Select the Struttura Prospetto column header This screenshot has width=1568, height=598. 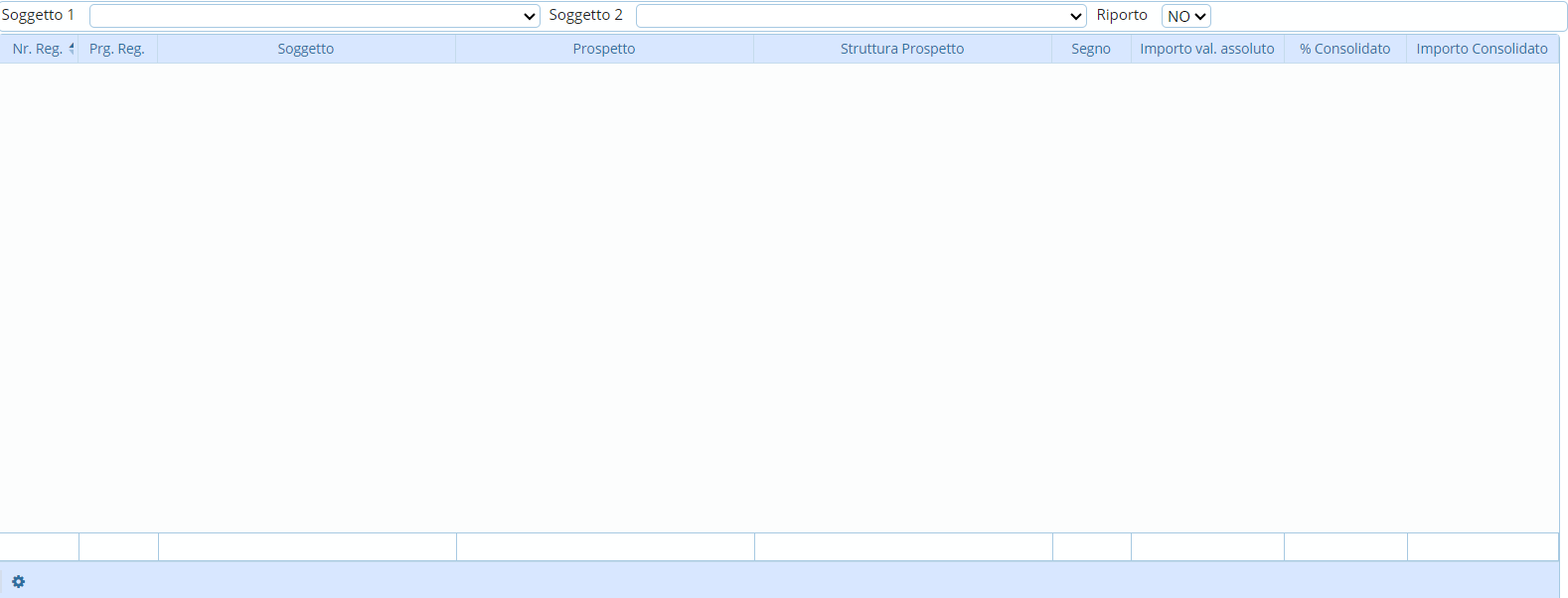[x=902, y=49]
